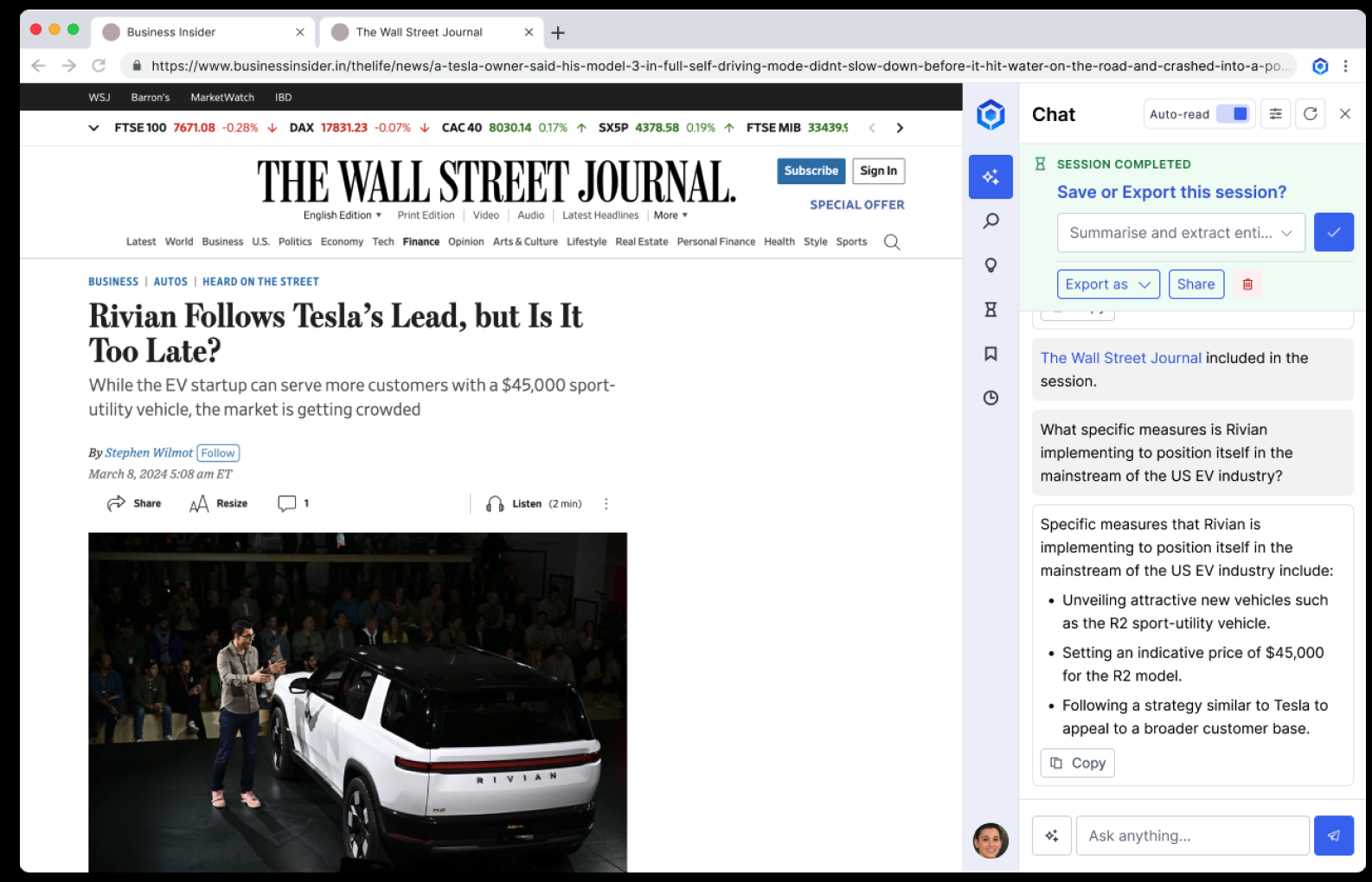
Task: Send message with the paper plane button
Action: point(1334,836)
